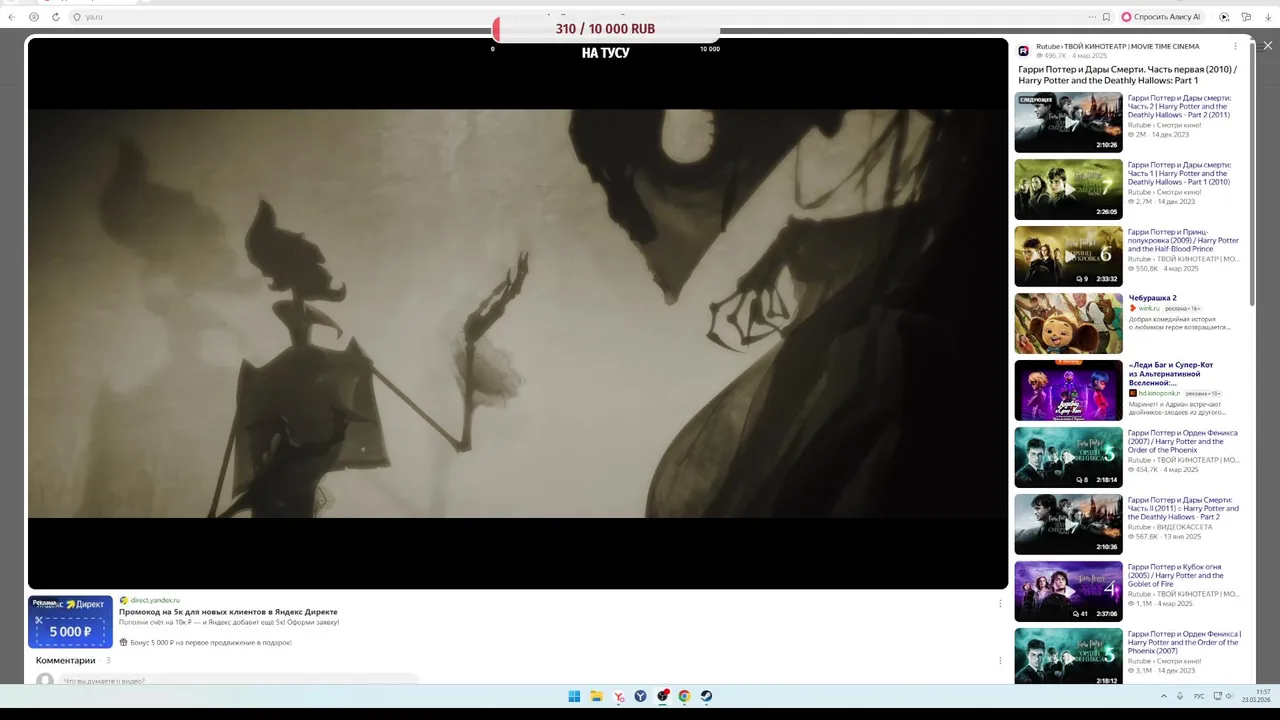Open File Explorer from the taskbar
Image resolution: width=1280 pixels, height=720 pixels.
tap(596, 696)
